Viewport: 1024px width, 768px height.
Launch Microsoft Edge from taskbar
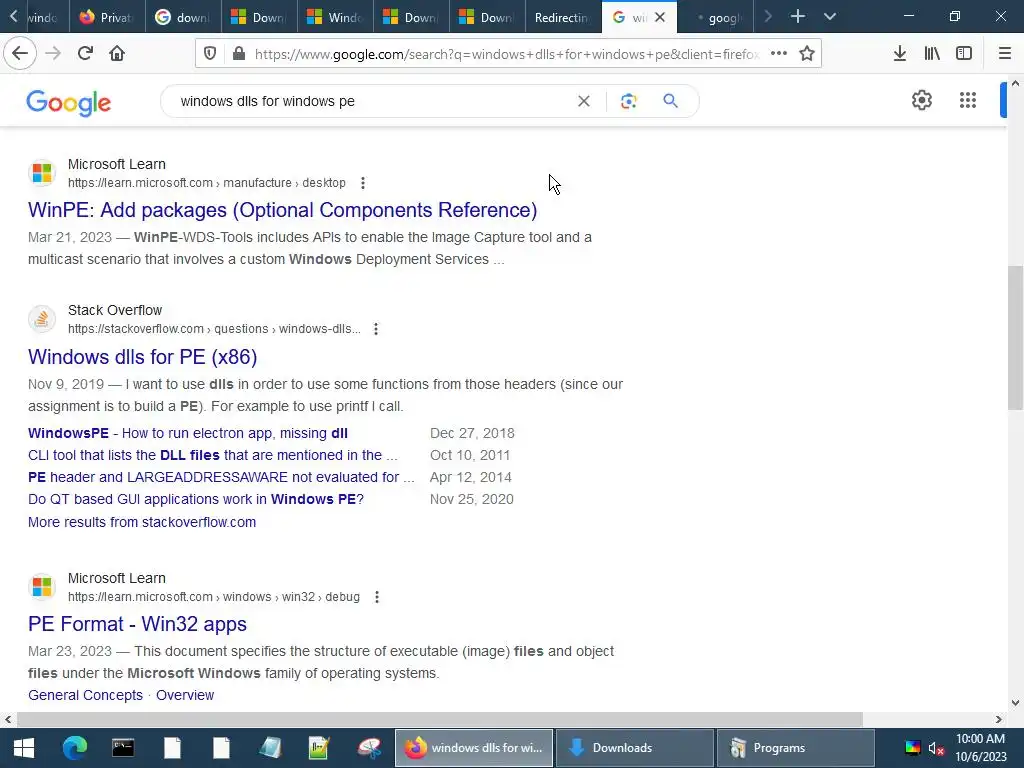(x=74, y=748)
